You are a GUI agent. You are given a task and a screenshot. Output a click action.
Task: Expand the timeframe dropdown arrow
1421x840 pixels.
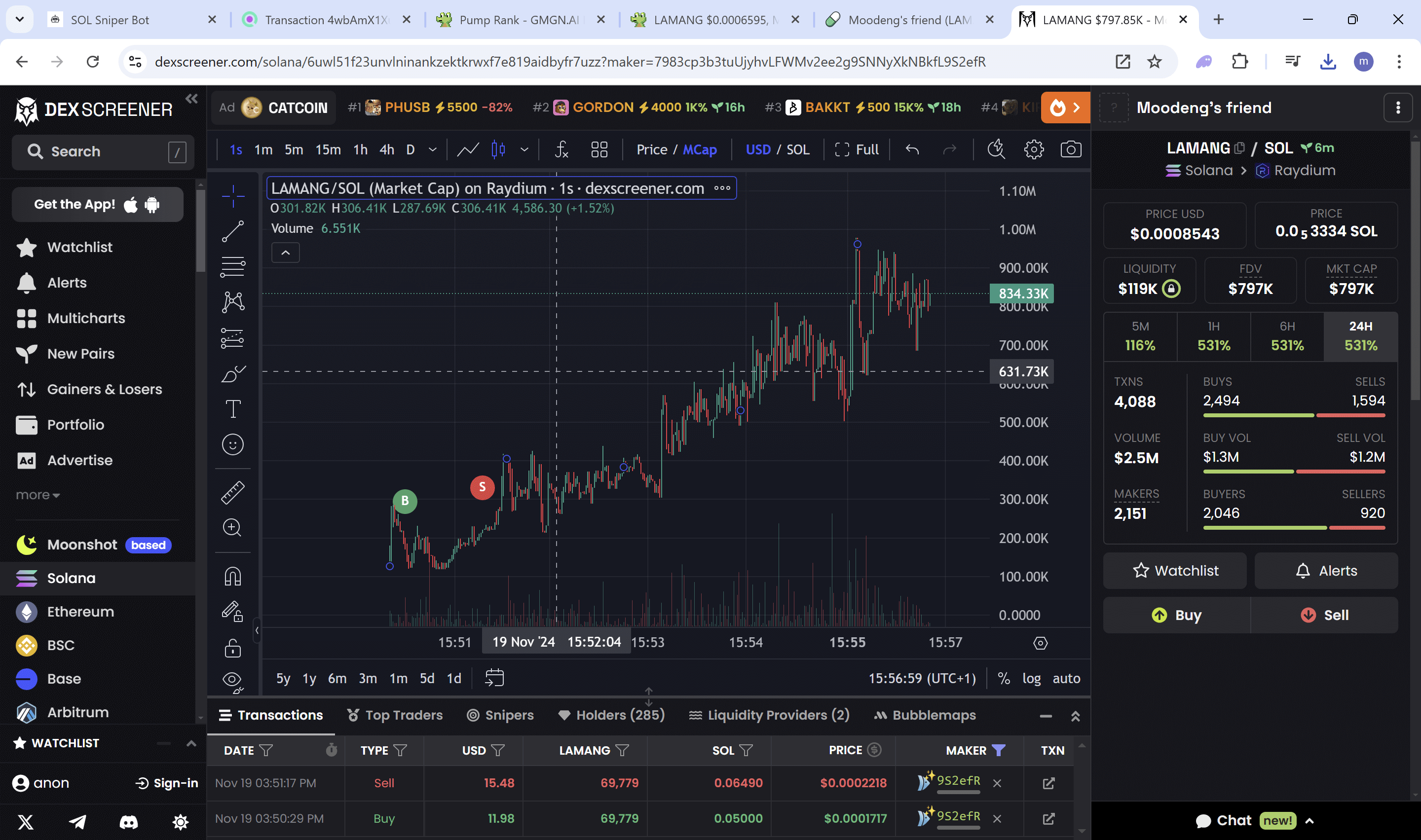click(x=433, y=149)
